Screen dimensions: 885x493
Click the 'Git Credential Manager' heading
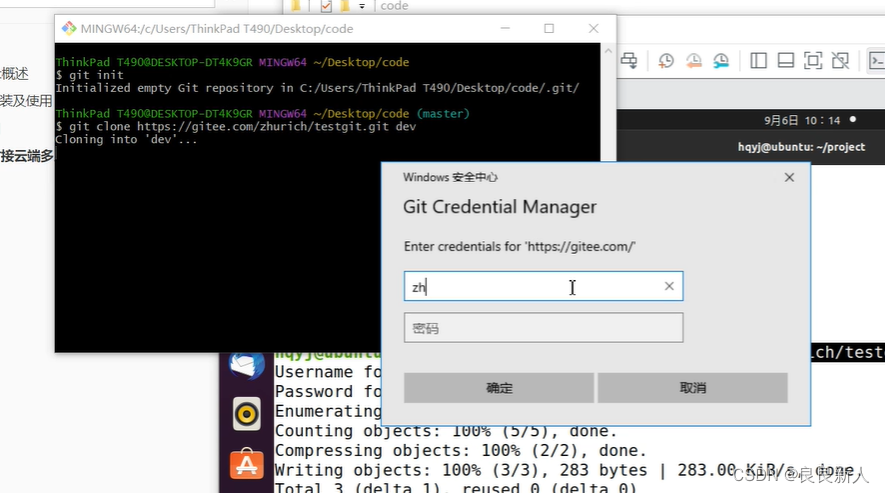[500, 207]
